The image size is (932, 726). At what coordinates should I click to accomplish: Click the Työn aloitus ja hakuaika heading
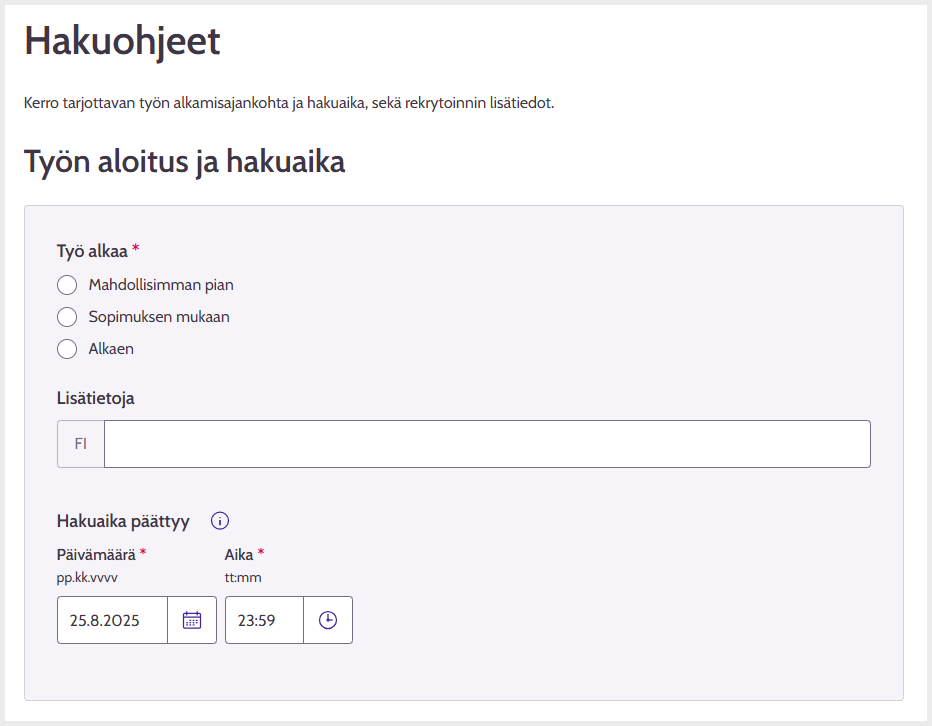pyautogui.click(x=184, y=162)
